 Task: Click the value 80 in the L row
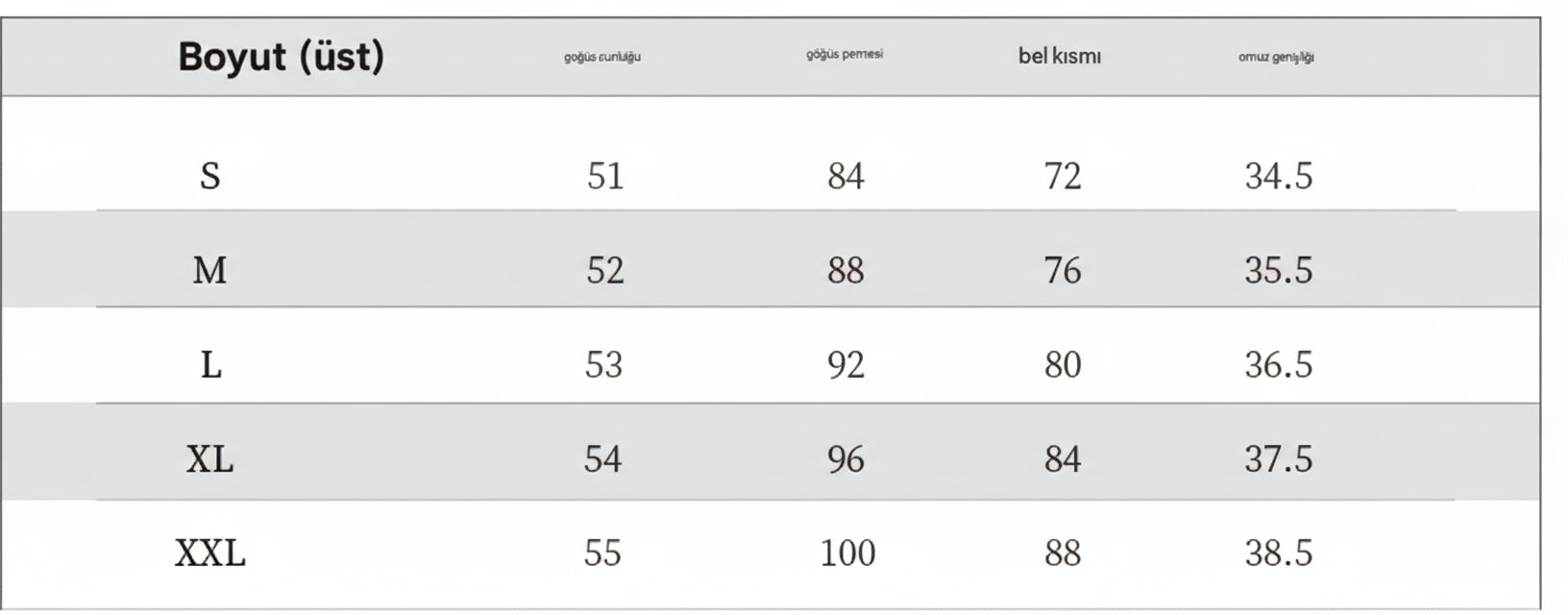1063,365
